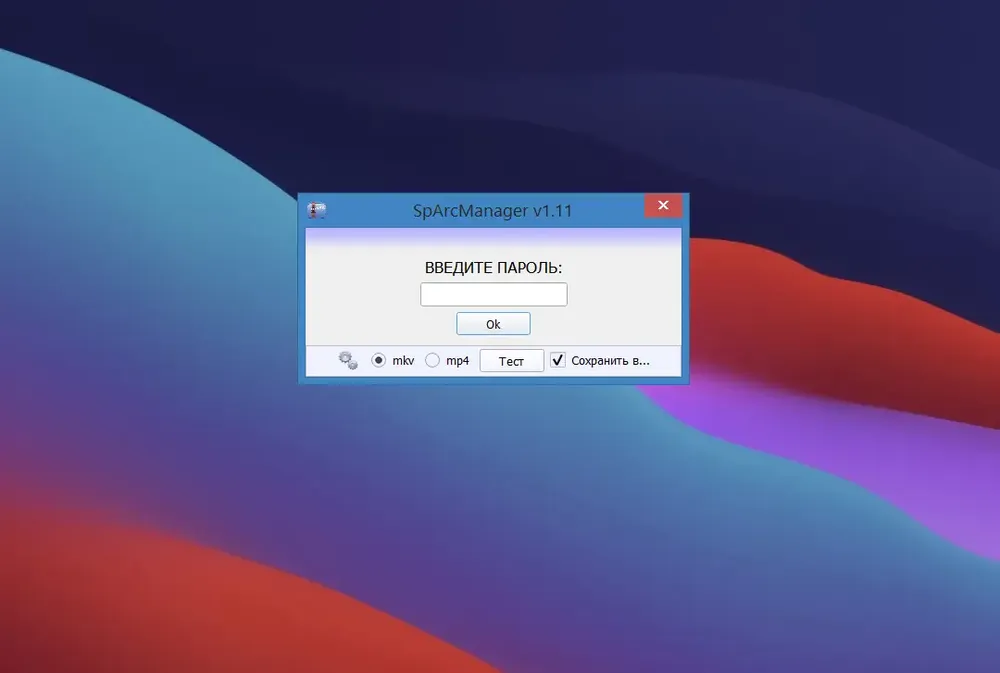
Task: Click the SpArcManager app icon in title bar
Action: click(x=317, y=210)
